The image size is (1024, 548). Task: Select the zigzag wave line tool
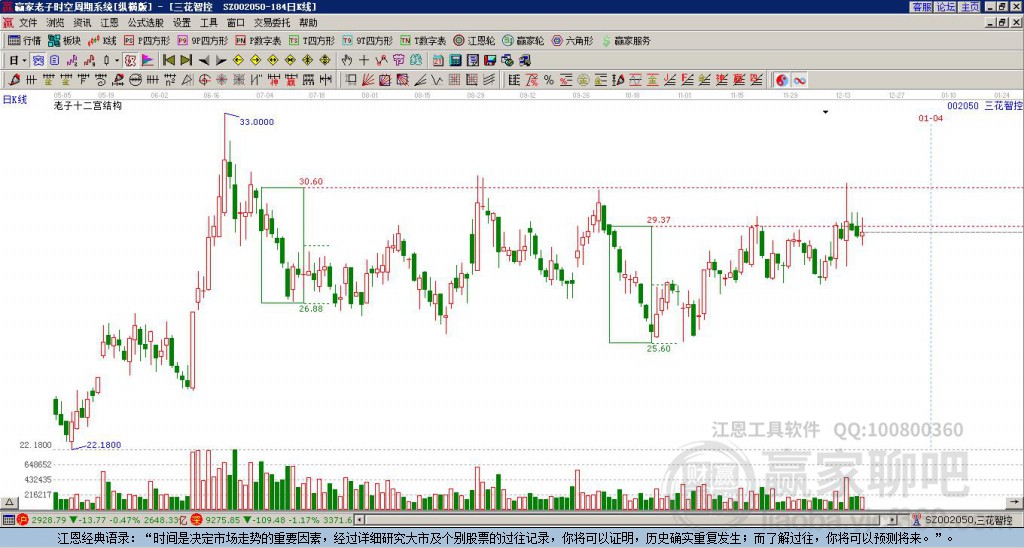coord(436,80)
